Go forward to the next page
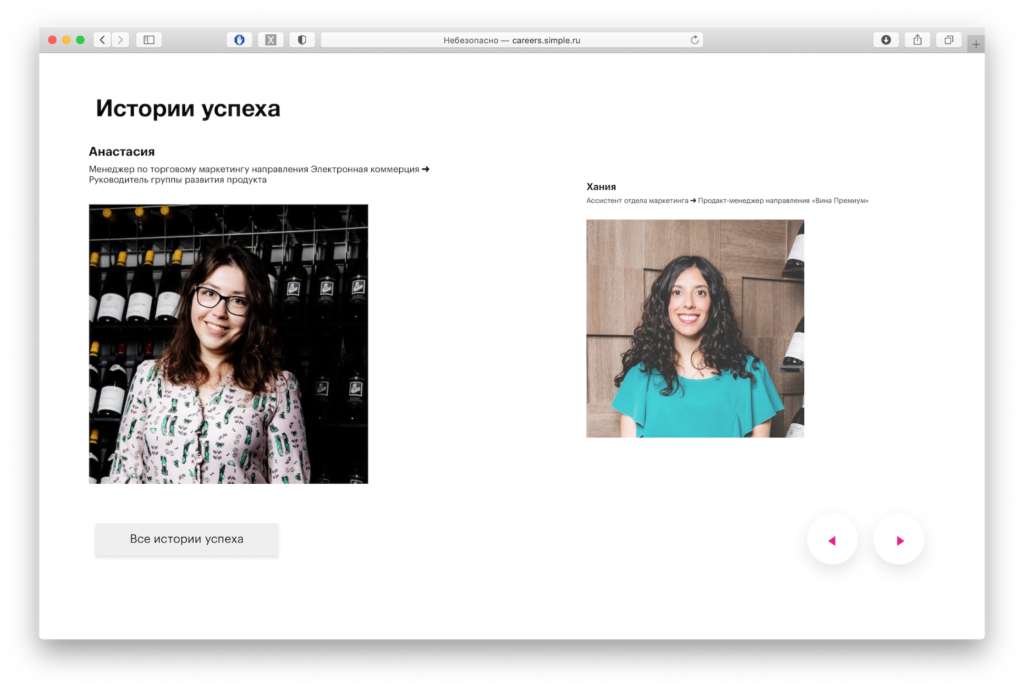This screenshot has width=1024, height=691. [x=121, y=40]
